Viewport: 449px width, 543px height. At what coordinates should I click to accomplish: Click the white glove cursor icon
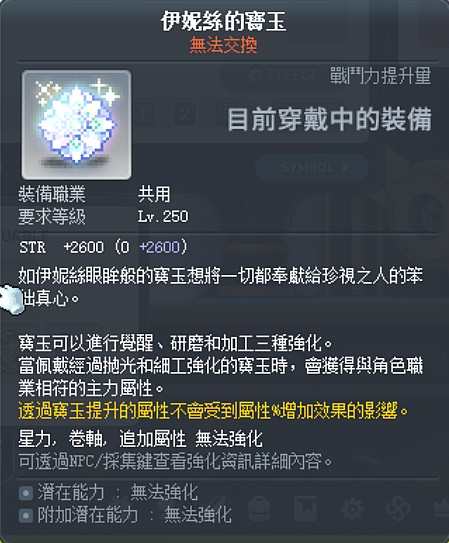tap(10, 300)
